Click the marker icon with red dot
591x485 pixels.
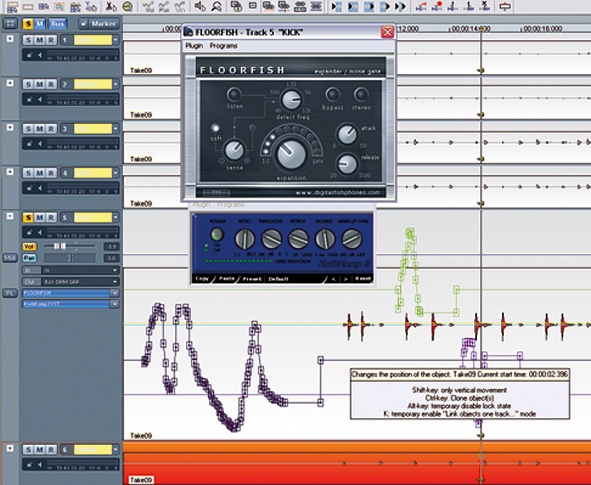pyautogui.click(x=437, y=6)
